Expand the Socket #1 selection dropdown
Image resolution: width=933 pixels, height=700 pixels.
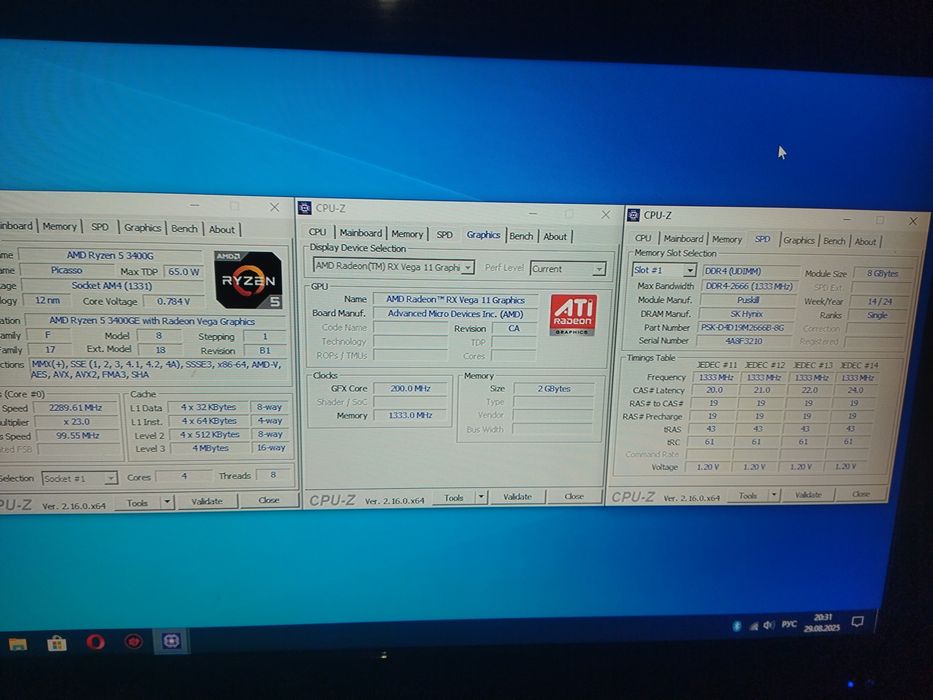pos(111,478)
